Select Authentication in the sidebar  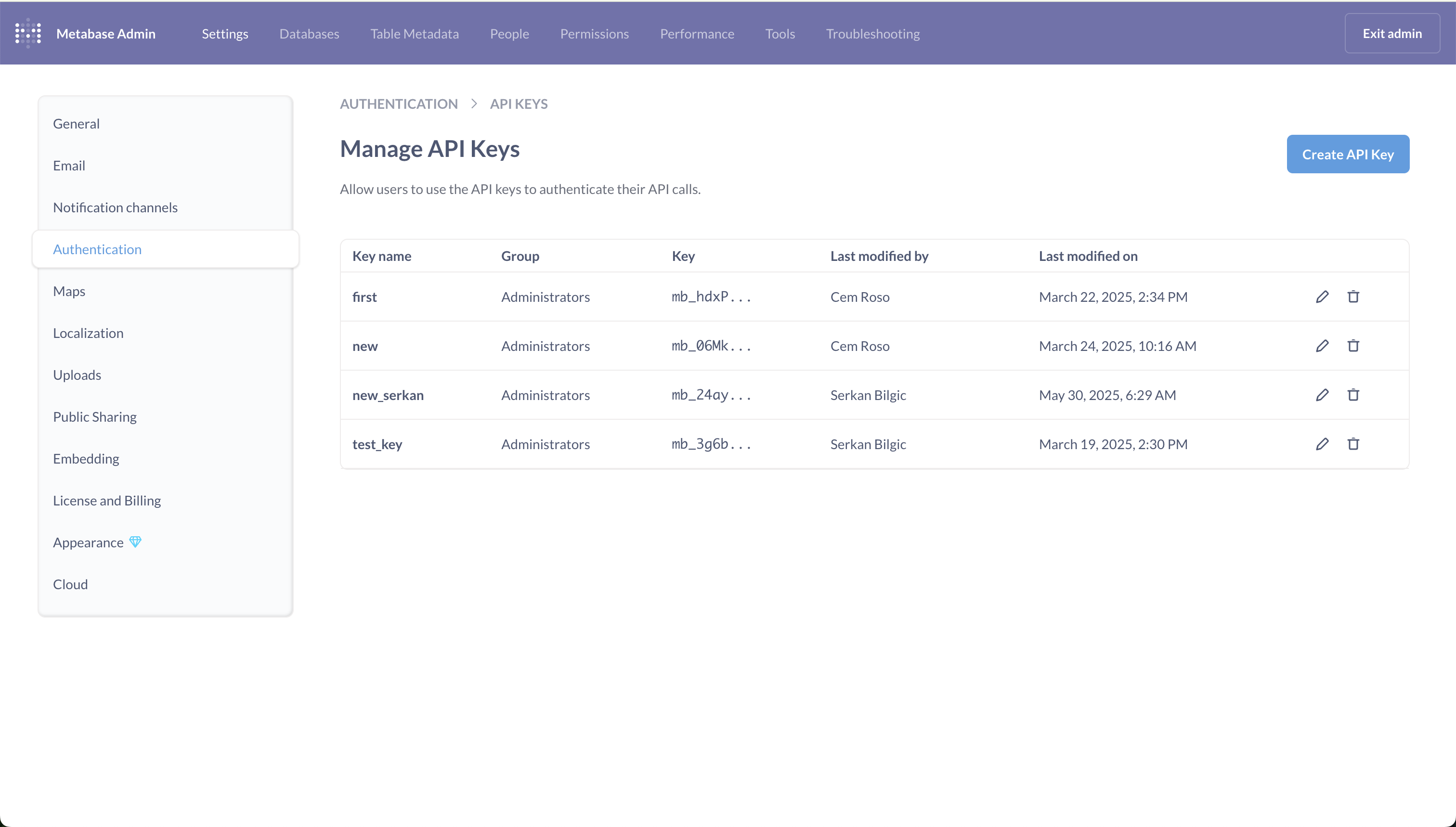pyautogui.click(x=165, y=249)
